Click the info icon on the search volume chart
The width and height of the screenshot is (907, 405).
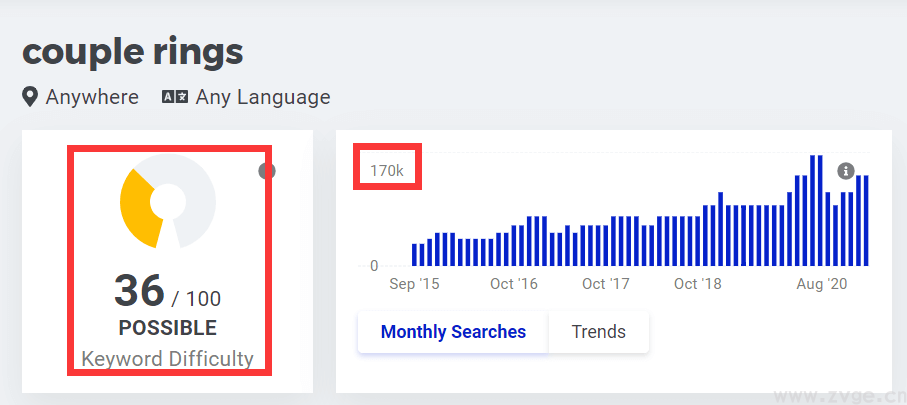[846, 171]
